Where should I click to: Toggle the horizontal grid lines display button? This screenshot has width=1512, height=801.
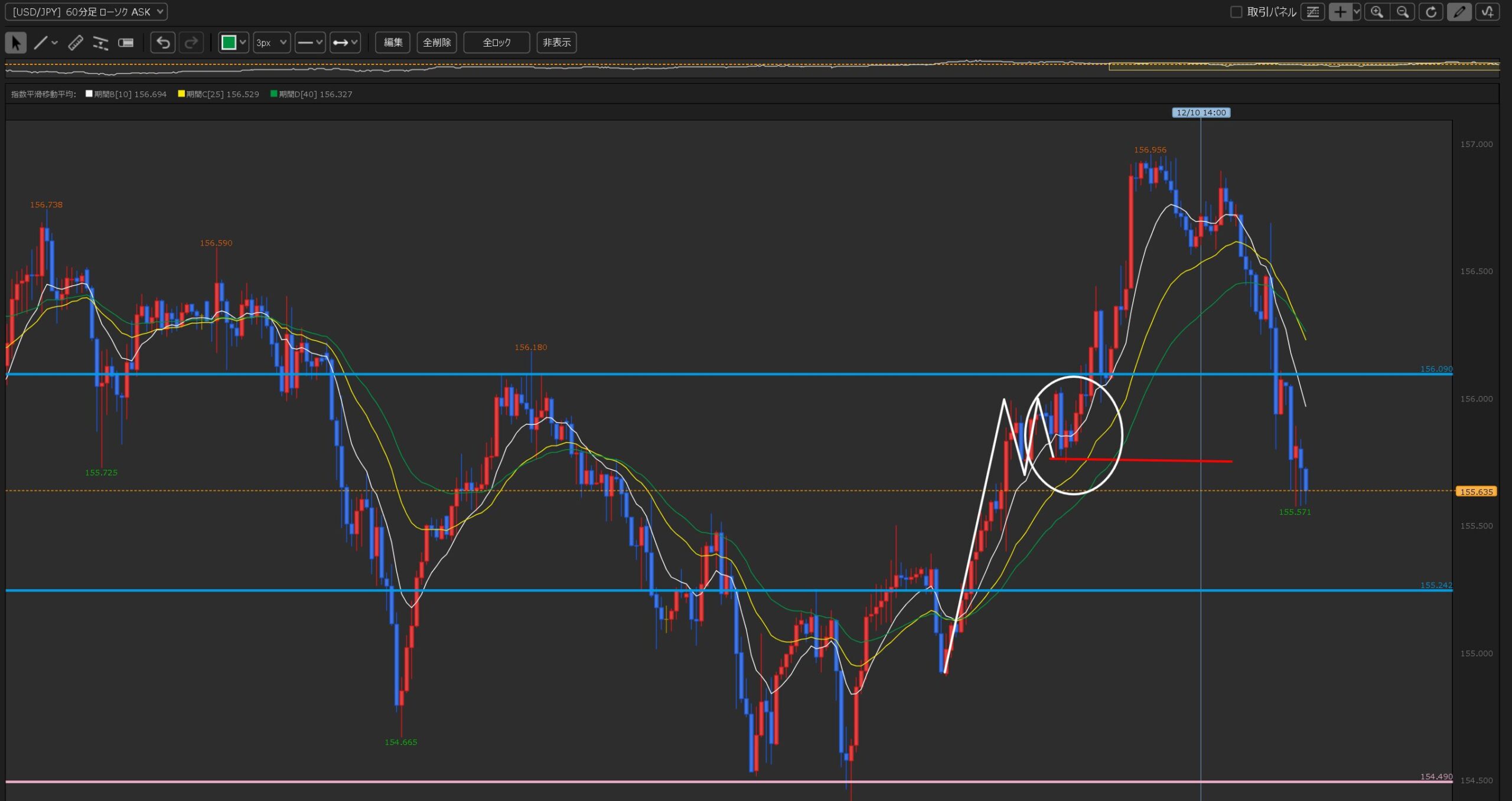[x=1312, y=12]
